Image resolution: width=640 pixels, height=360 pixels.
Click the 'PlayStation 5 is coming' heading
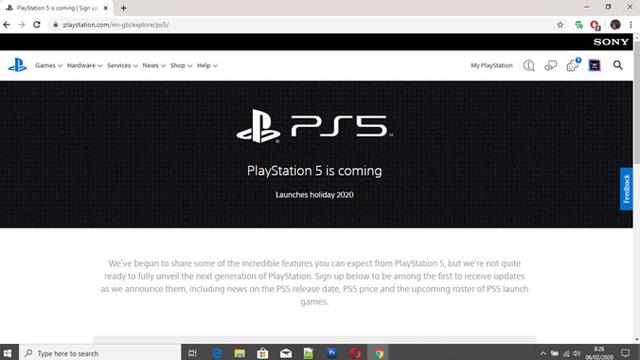pos(314,171)
